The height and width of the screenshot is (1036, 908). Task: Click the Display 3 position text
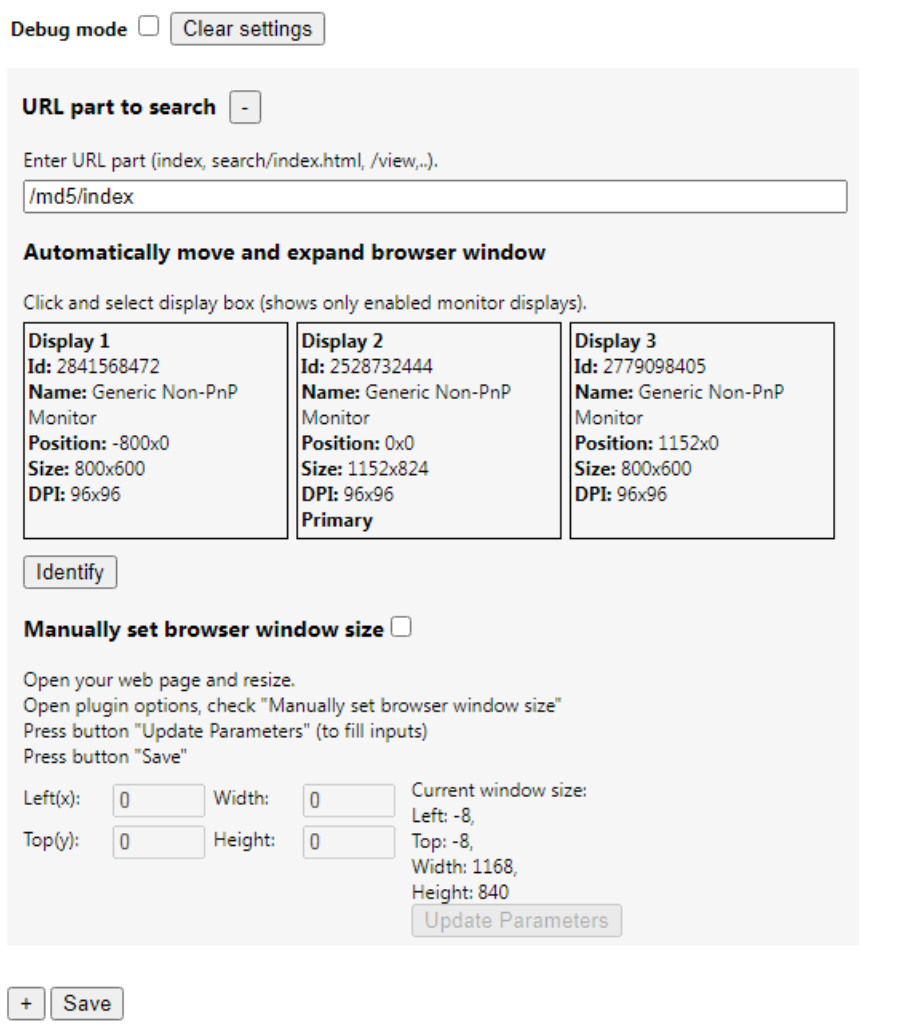(x=647, y=443)
